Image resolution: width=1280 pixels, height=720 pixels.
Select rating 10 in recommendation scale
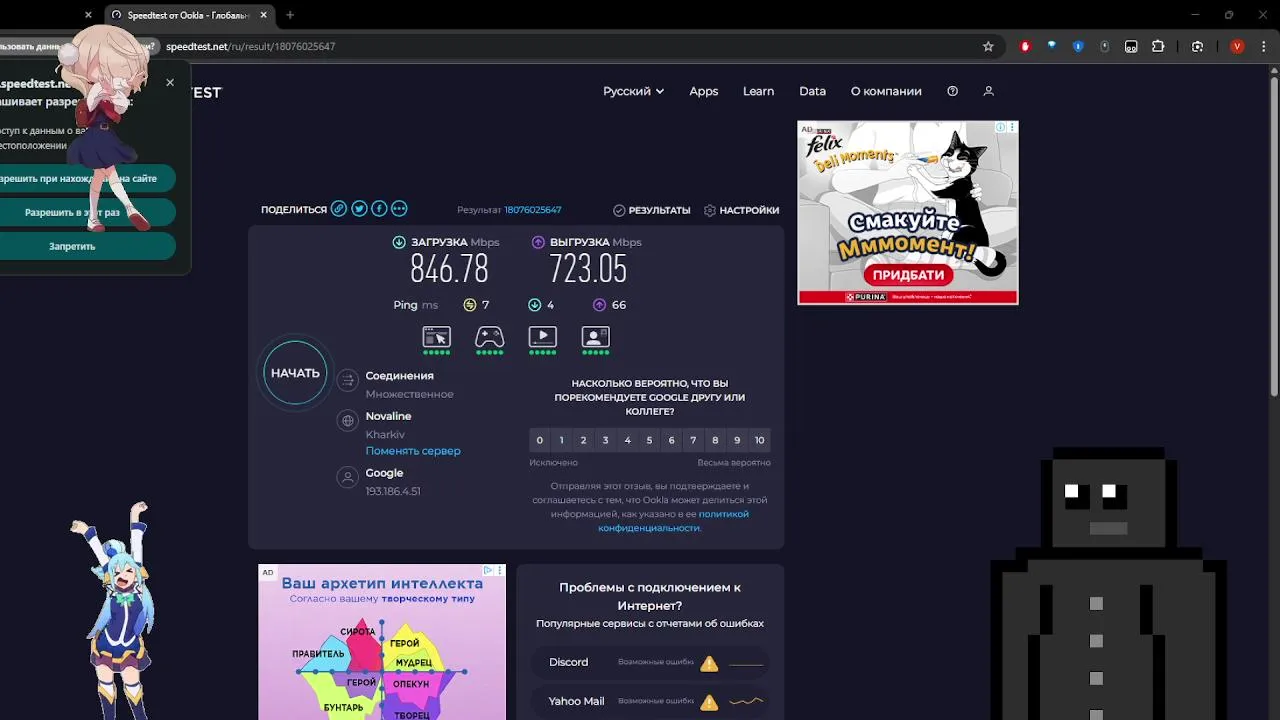[x=760, y=440]
